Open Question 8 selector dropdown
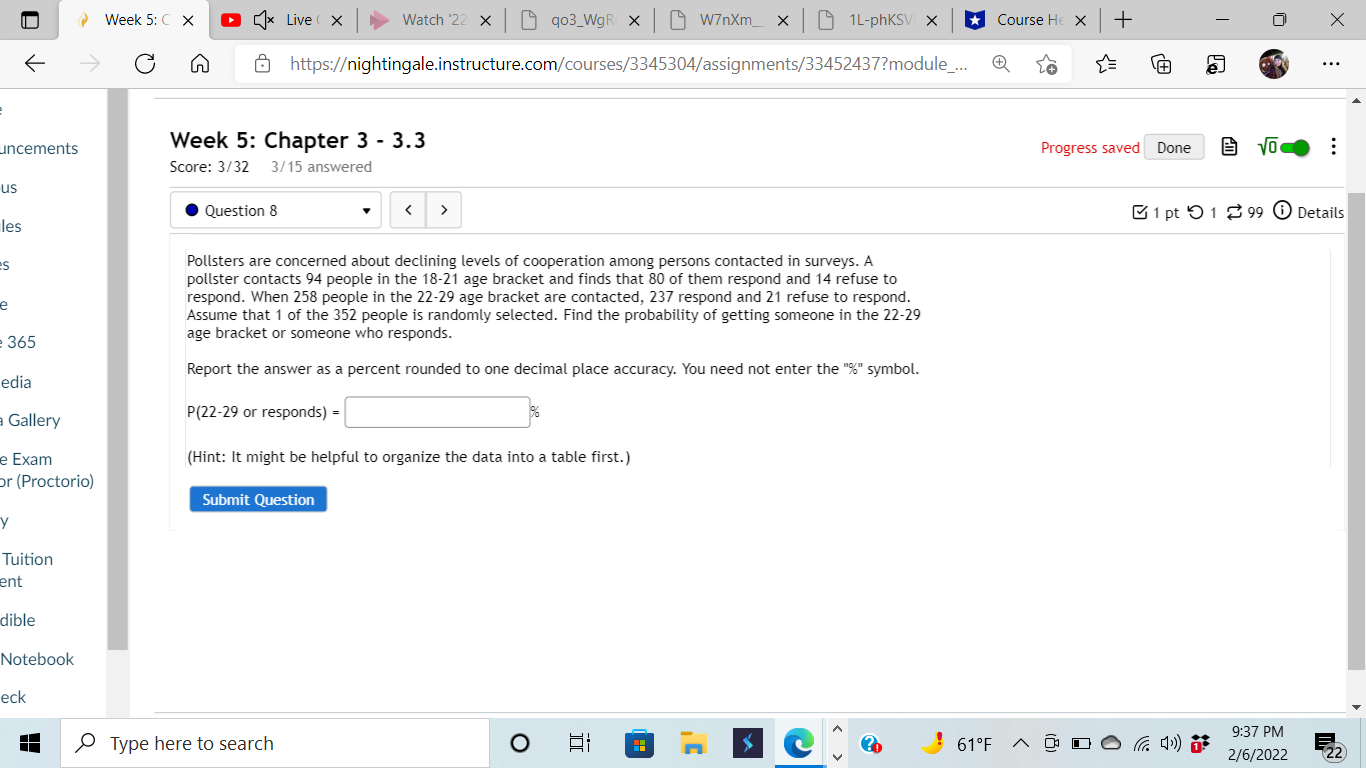The image size is (1366, 768). click(x=276, y=210)
